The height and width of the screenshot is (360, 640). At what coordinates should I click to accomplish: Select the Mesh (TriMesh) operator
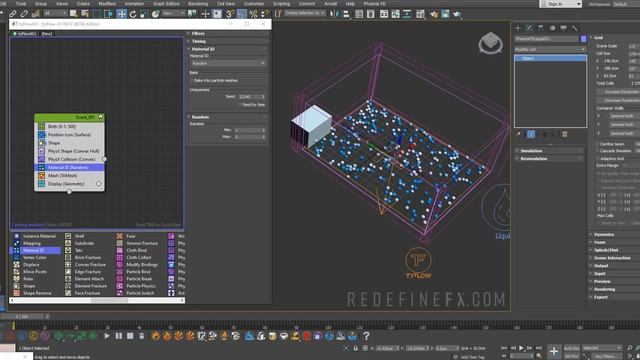coord(69,176)
